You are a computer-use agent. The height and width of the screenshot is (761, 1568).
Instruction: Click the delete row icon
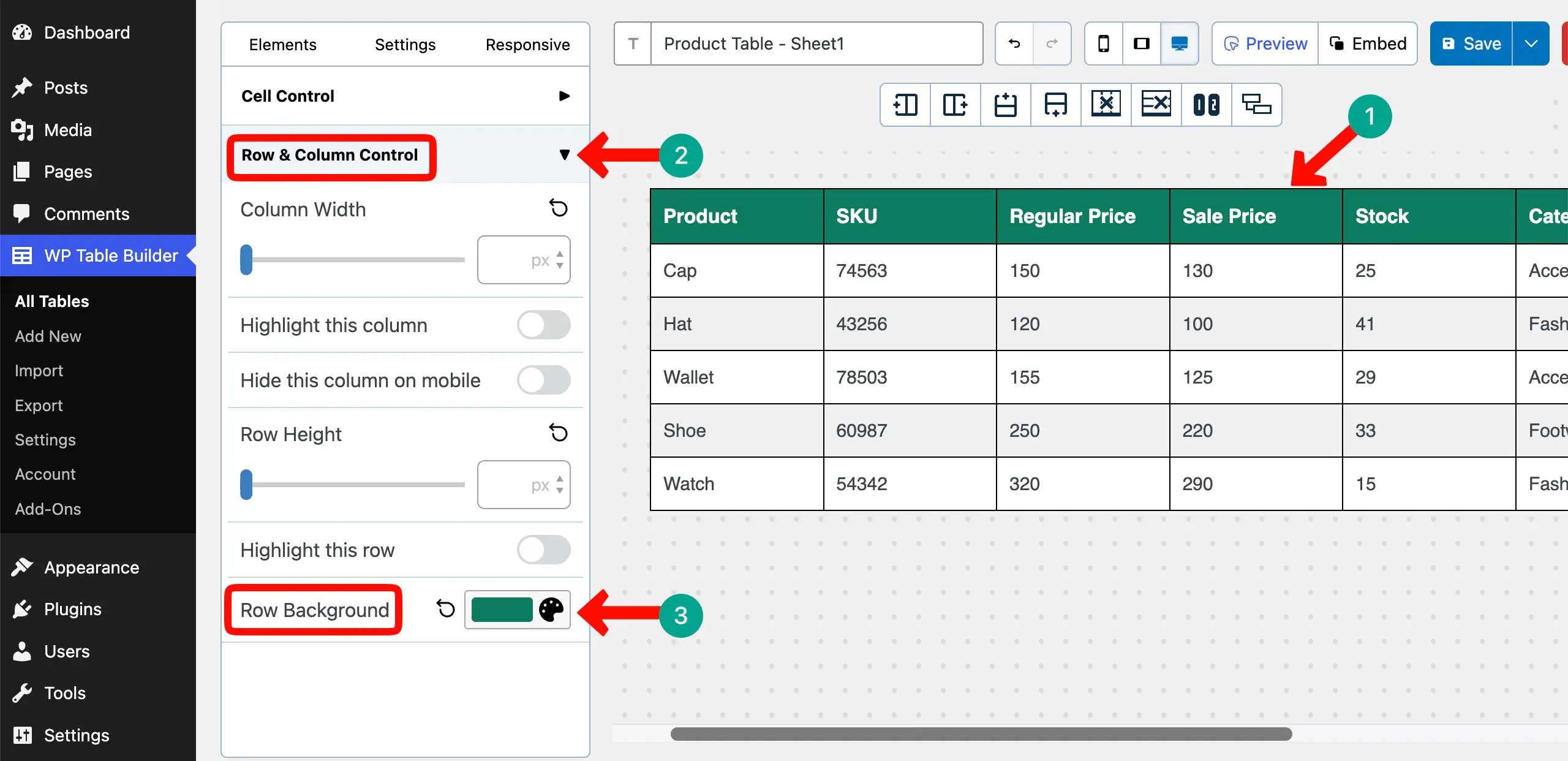pyautogui.click(x=1156, y=105)
